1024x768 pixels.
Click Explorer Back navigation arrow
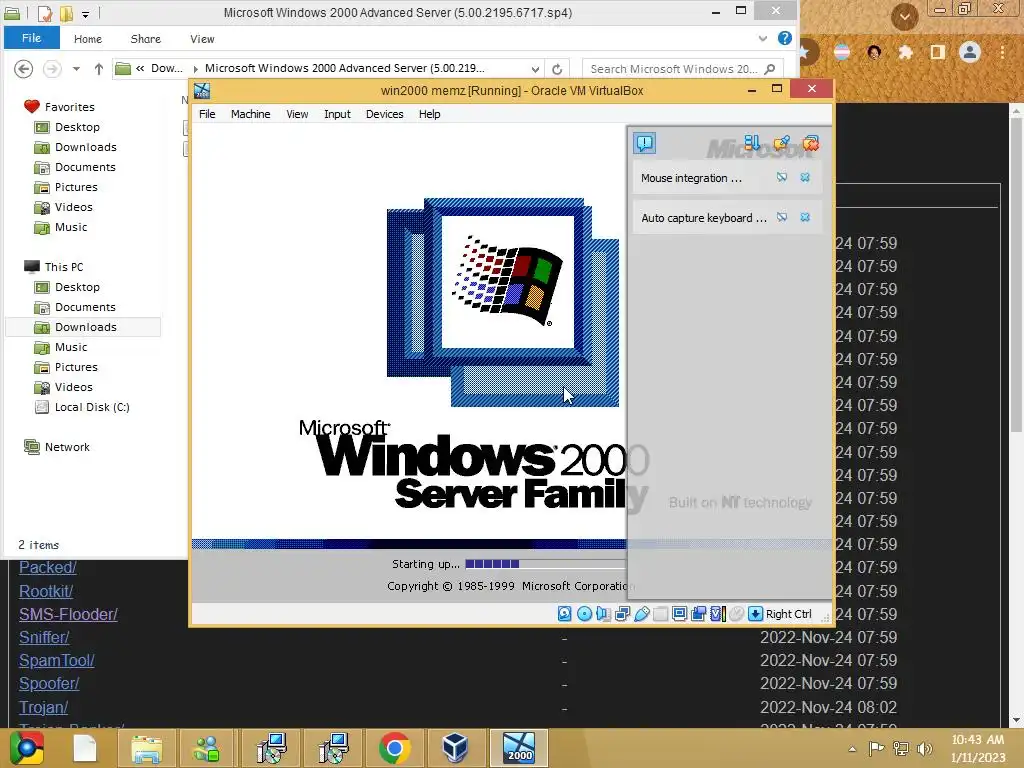[24, 69]
